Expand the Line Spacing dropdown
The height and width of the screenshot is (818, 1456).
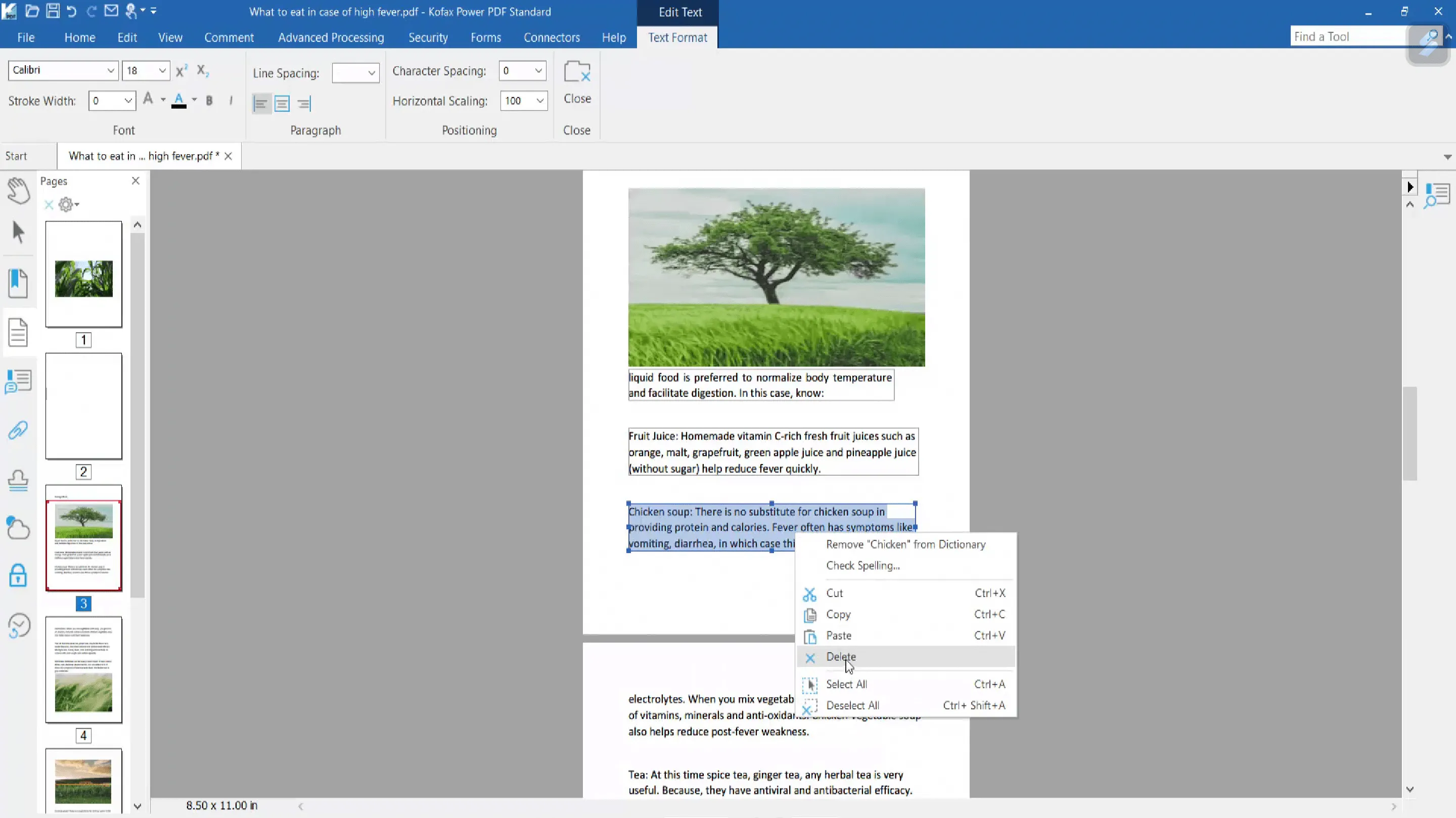pyautogui.click(x=372, y=73)
